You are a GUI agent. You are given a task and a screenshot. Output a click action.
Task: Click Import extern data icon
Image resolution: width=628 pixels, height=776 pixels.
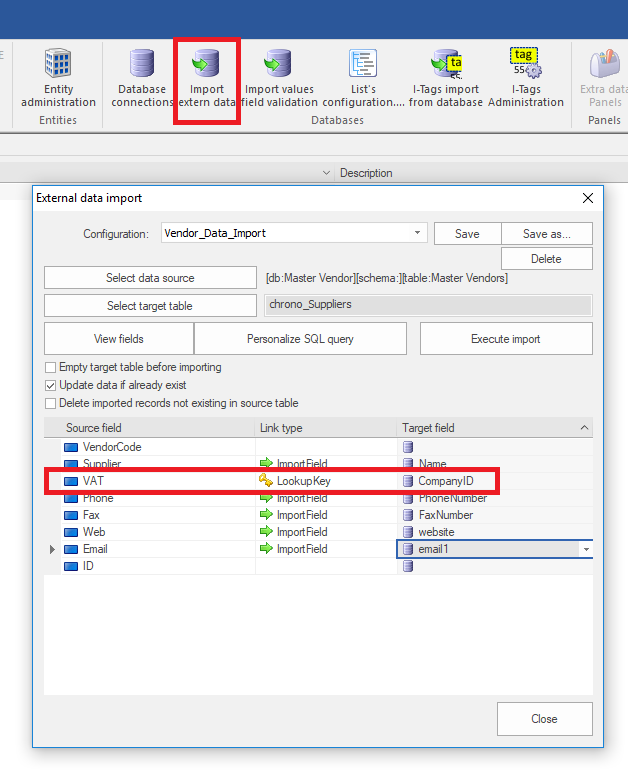click(x=207, y=78)
